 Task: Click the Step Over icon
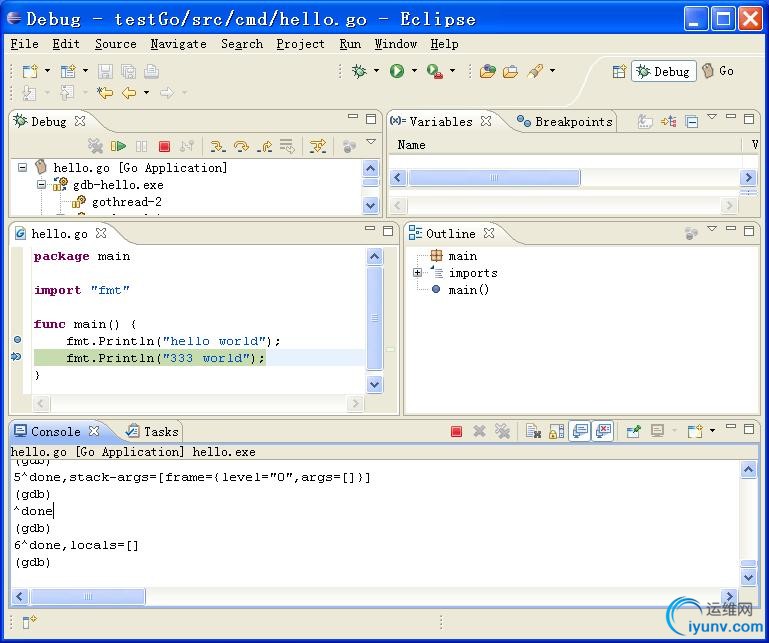tap(241, 146)
